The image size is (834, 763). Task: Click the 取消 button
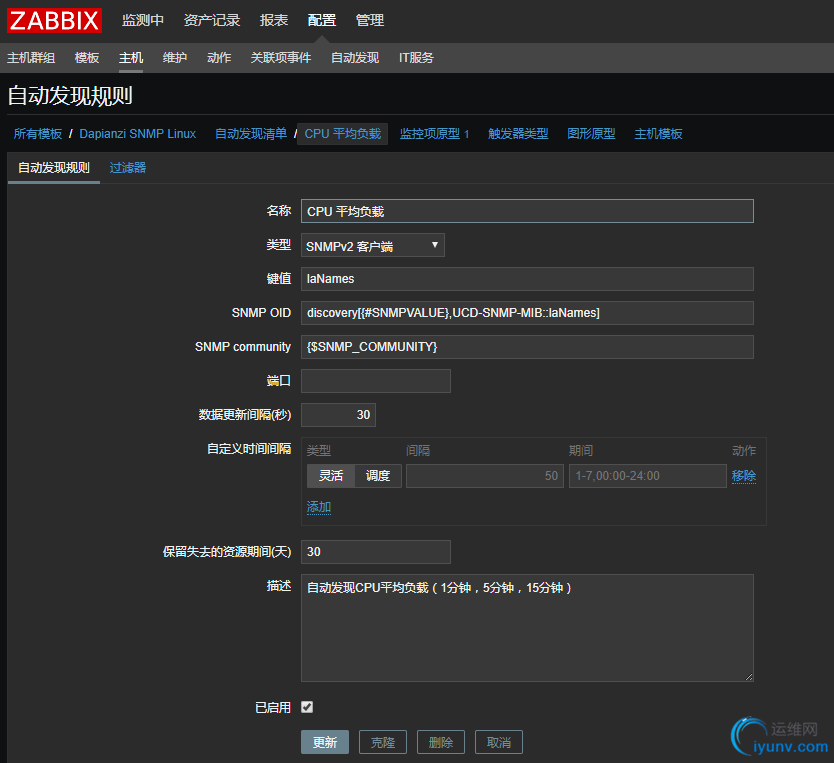tap(498, 742)
